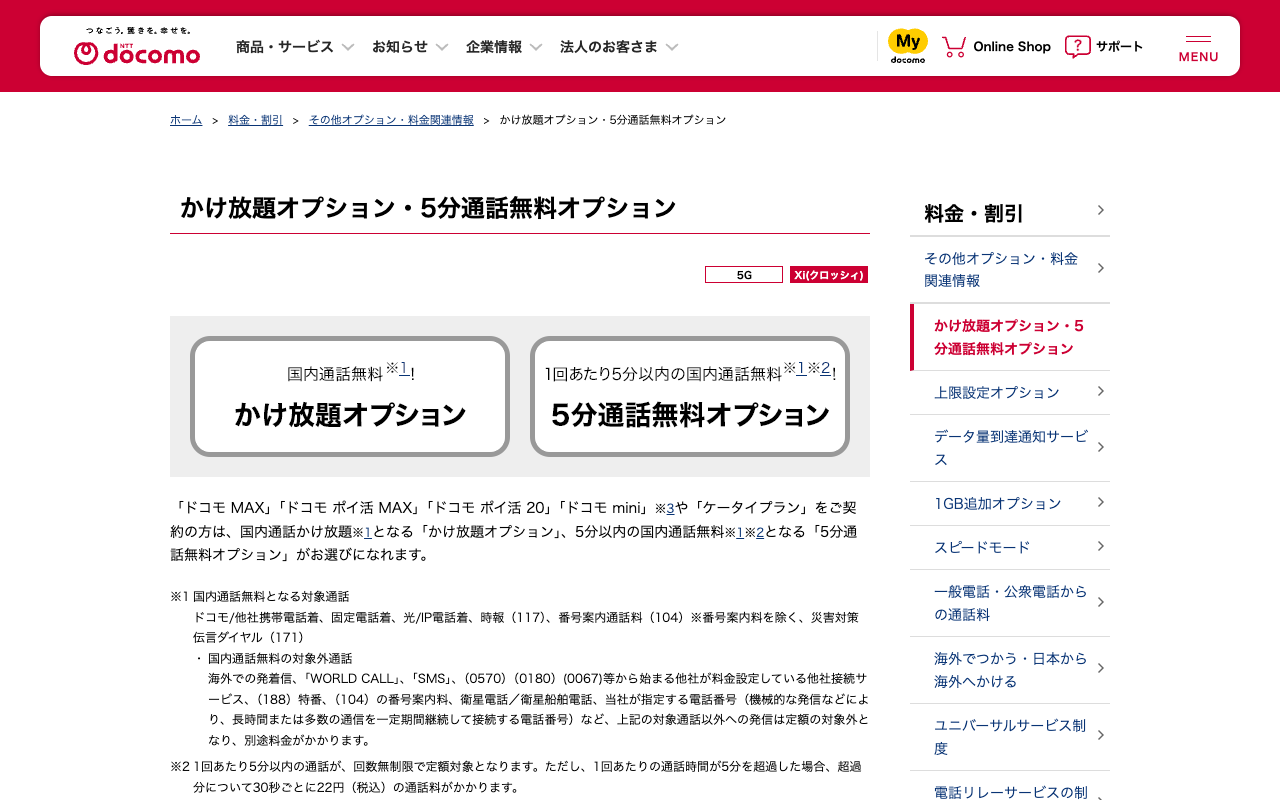
Task: Click the 国内通話無料の対象外通話 bullet text
Action: 280,658
